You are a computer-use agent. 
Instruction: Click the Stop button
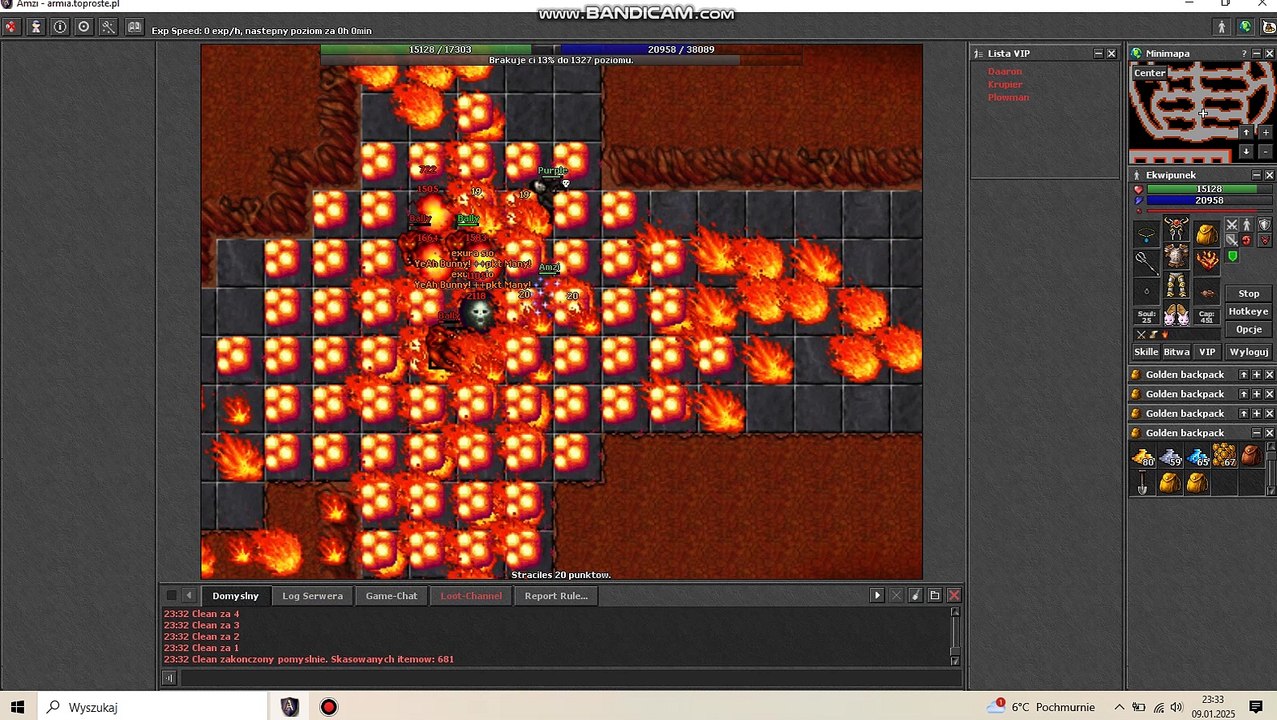(1248, 293)
